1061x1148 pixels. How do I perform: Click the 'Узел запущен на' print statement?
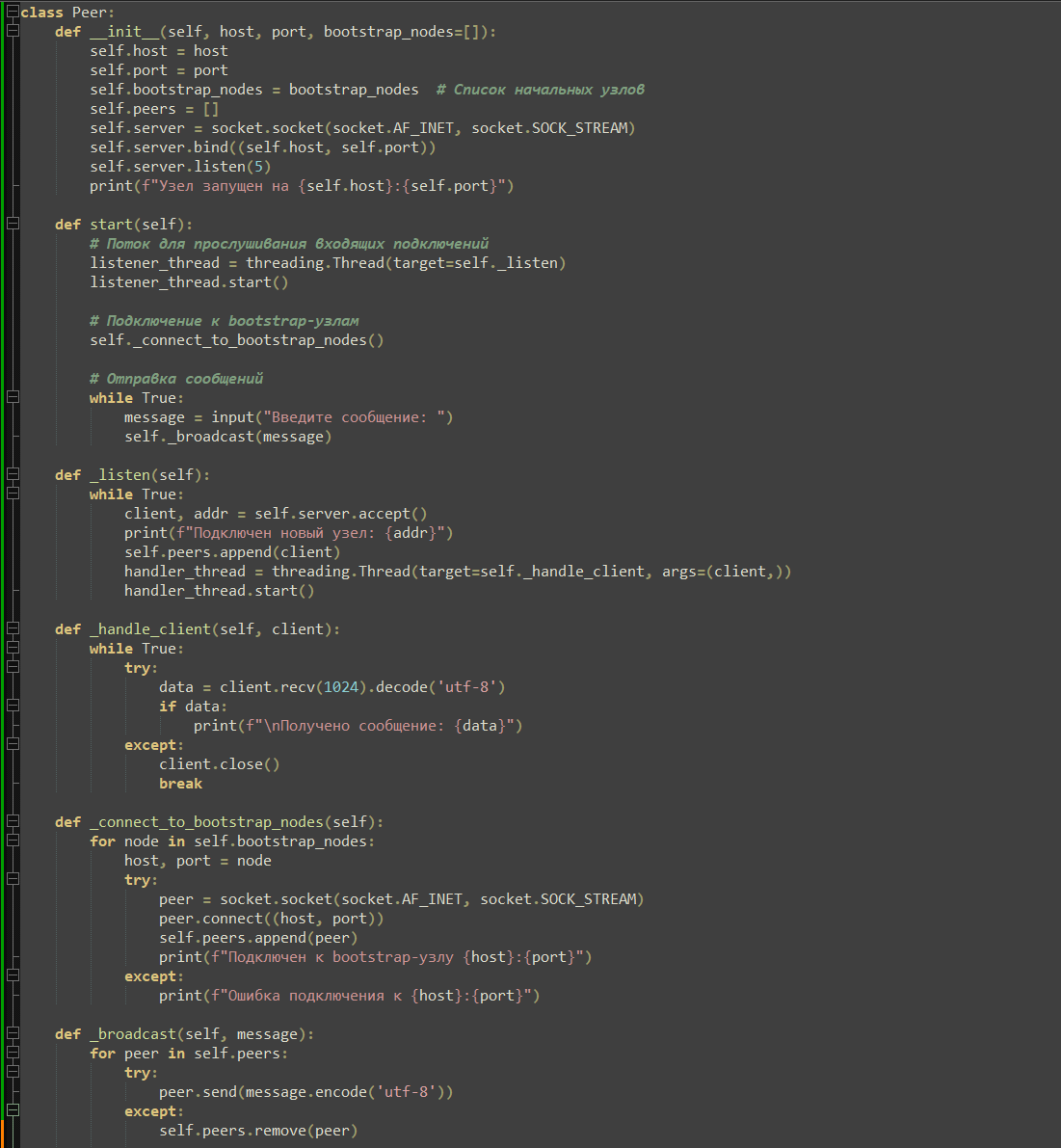click(302, 186)
